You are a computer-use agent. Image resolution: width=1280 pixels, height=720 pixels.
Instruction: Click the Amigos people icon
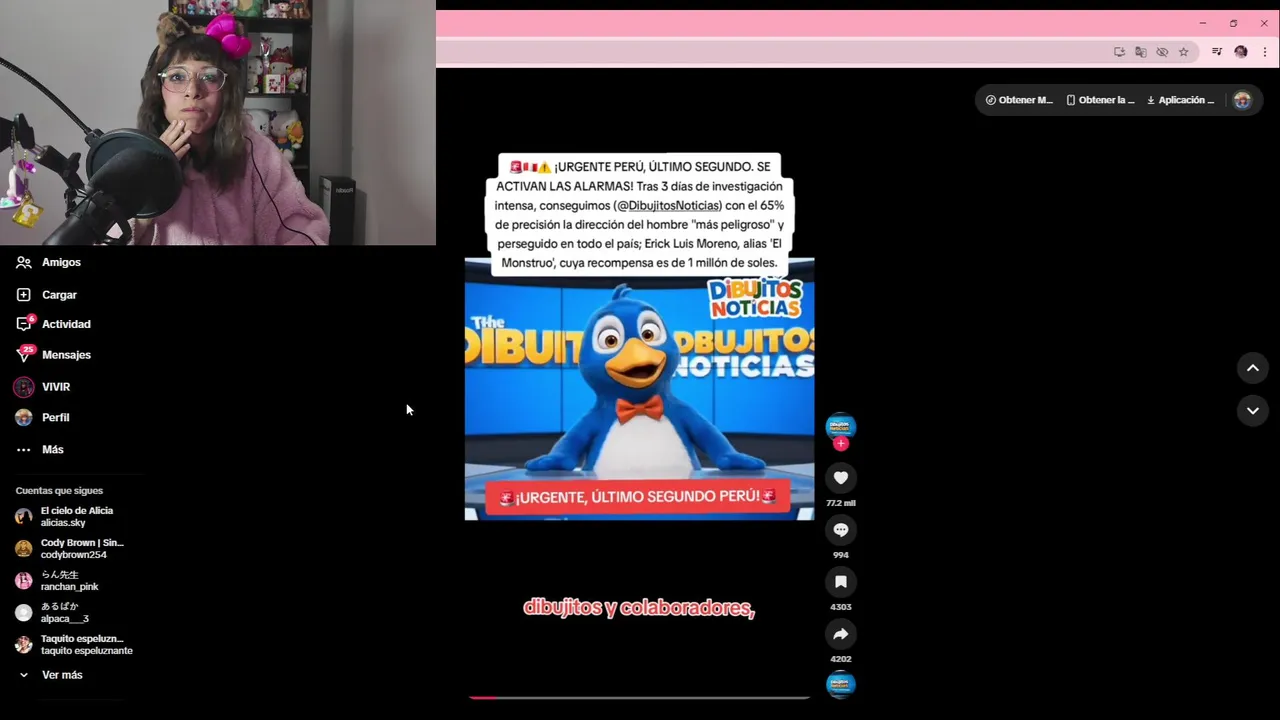[23, 262]
